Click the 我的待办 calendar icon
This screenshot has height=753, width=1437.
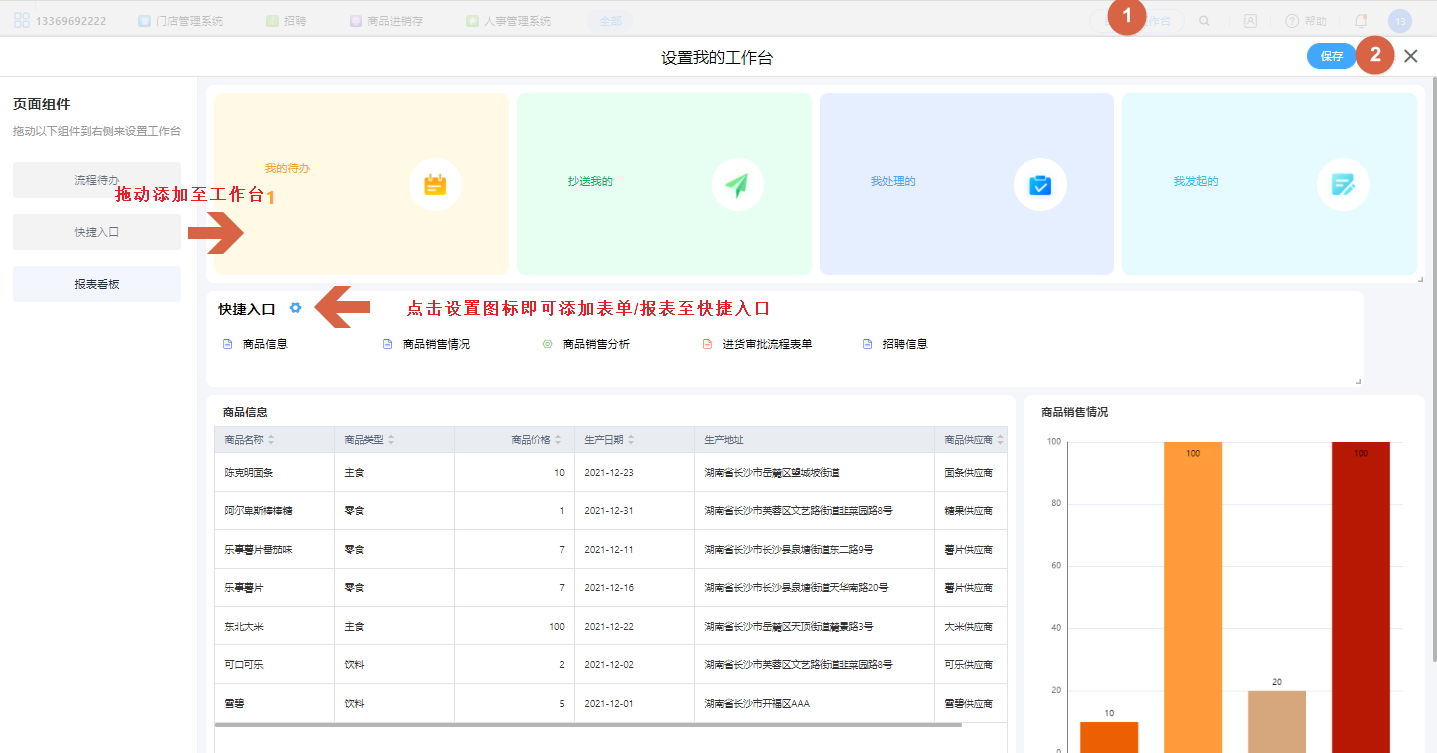click(435, 185)
